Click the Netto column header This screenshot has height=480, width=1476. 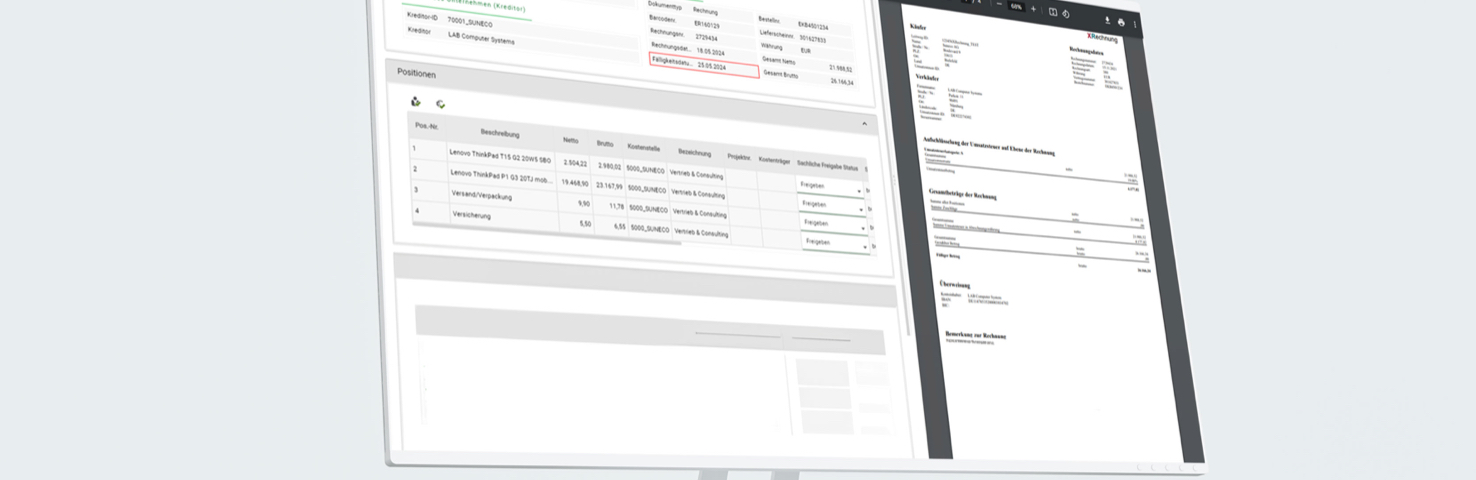pos(570,140)
